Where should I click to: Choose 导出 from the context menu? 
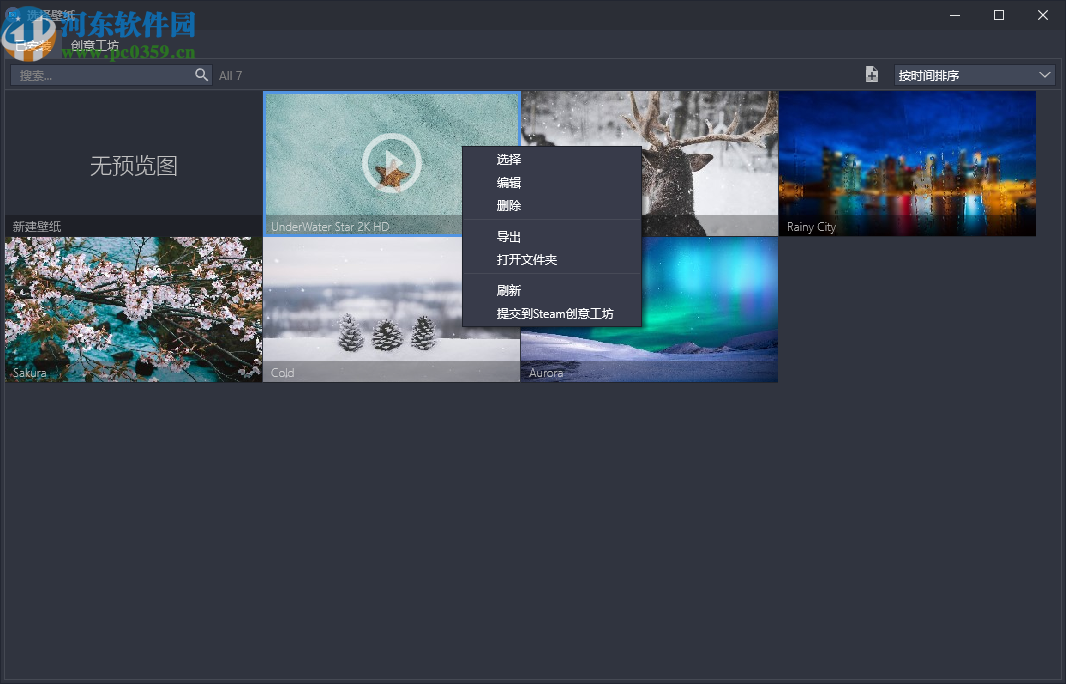[x=509, y=237]
